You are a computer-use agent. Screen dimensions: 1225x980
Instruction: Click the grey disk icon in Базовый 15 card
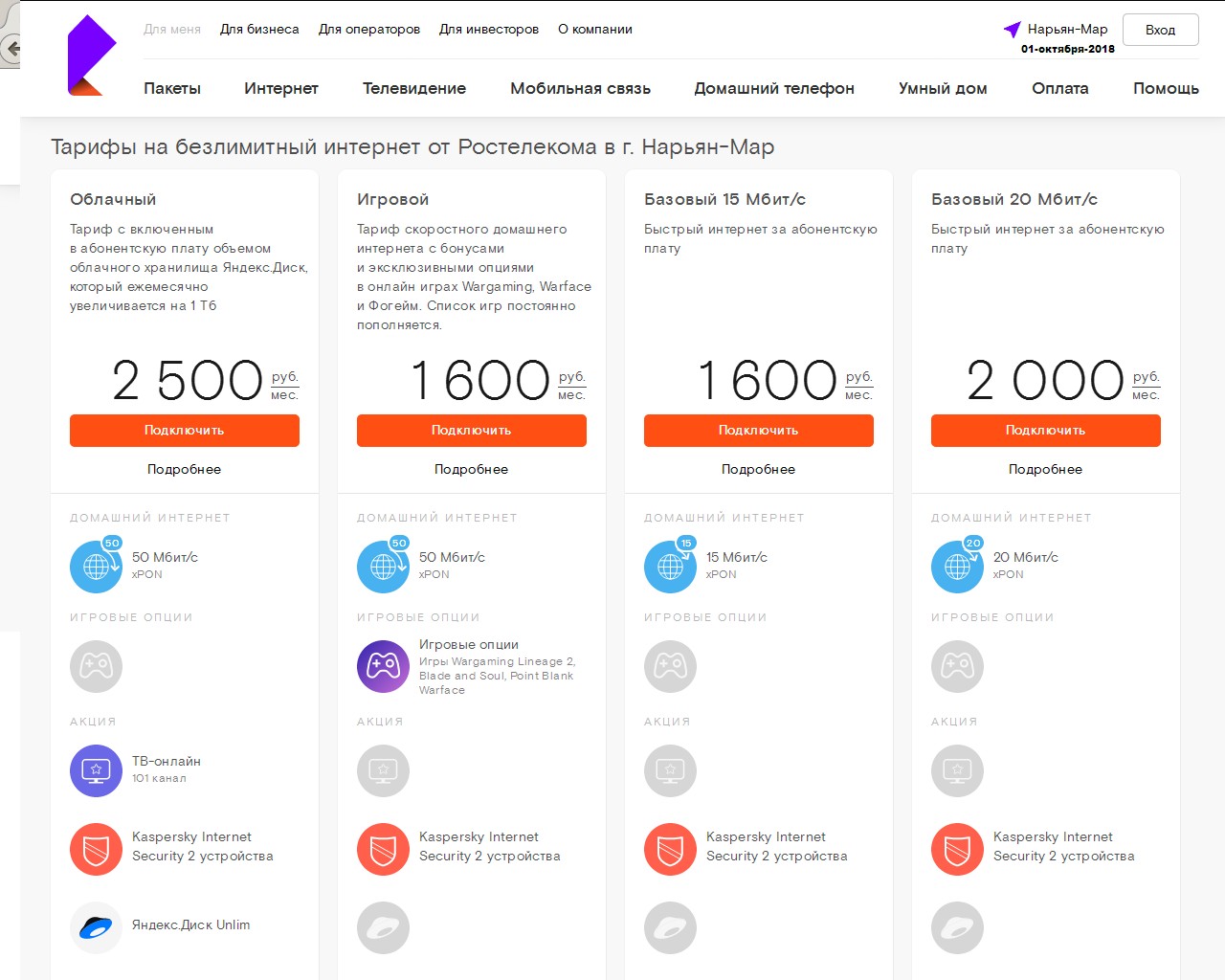click(670, 927)
